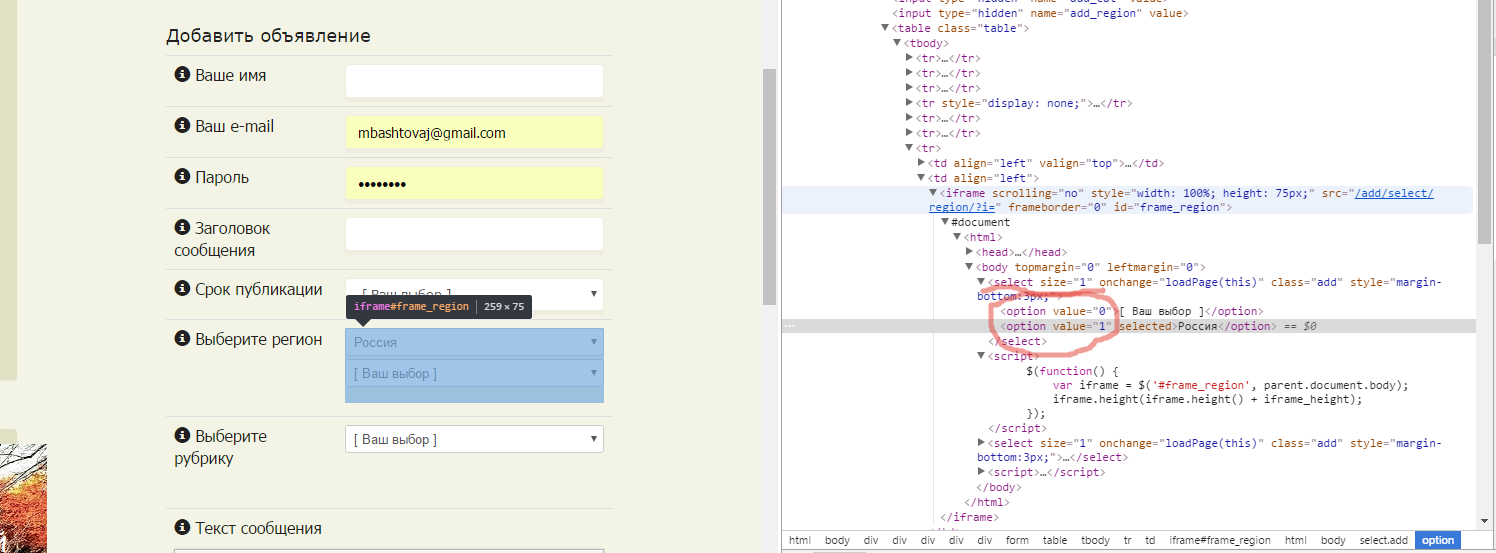Click info icon next to Выберите рубрику
The image size is (1496, 553).
coord(182,436)
